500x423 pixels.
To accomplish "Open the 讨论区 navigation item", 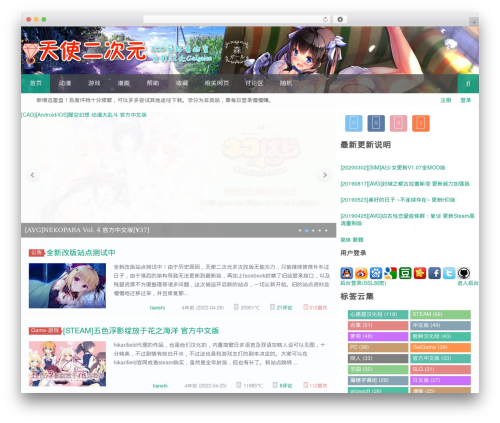I will tap(254, 83).
